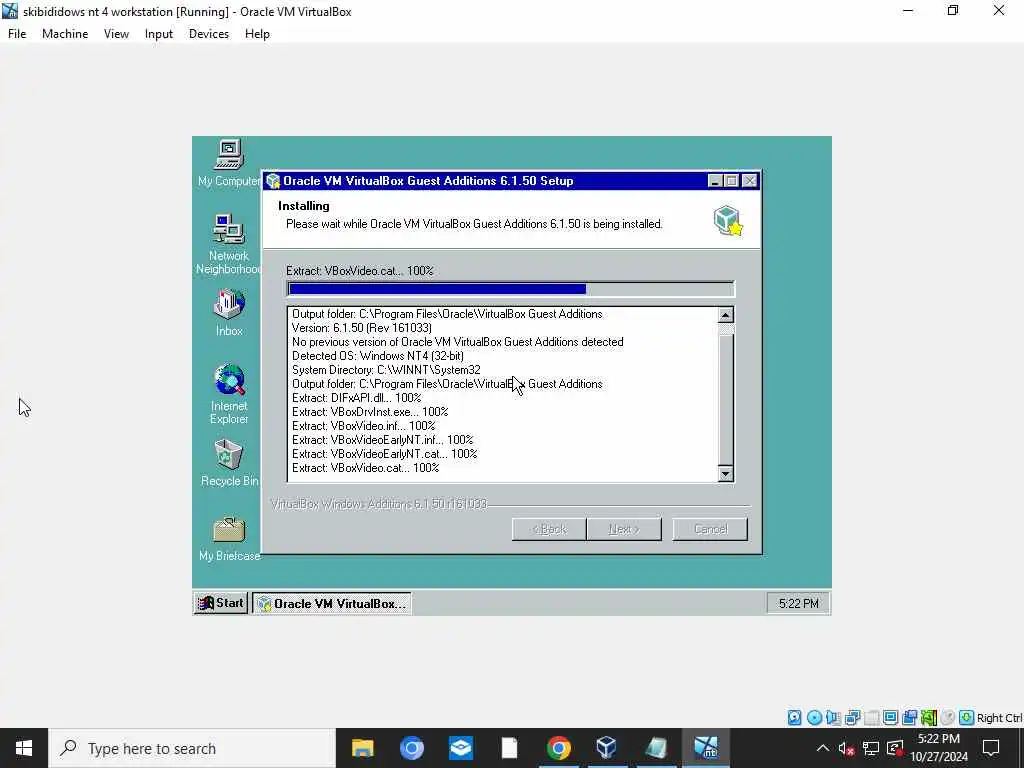Open the white document icon on host taskbar
The image size is (1024, 768).
[509, 748]
